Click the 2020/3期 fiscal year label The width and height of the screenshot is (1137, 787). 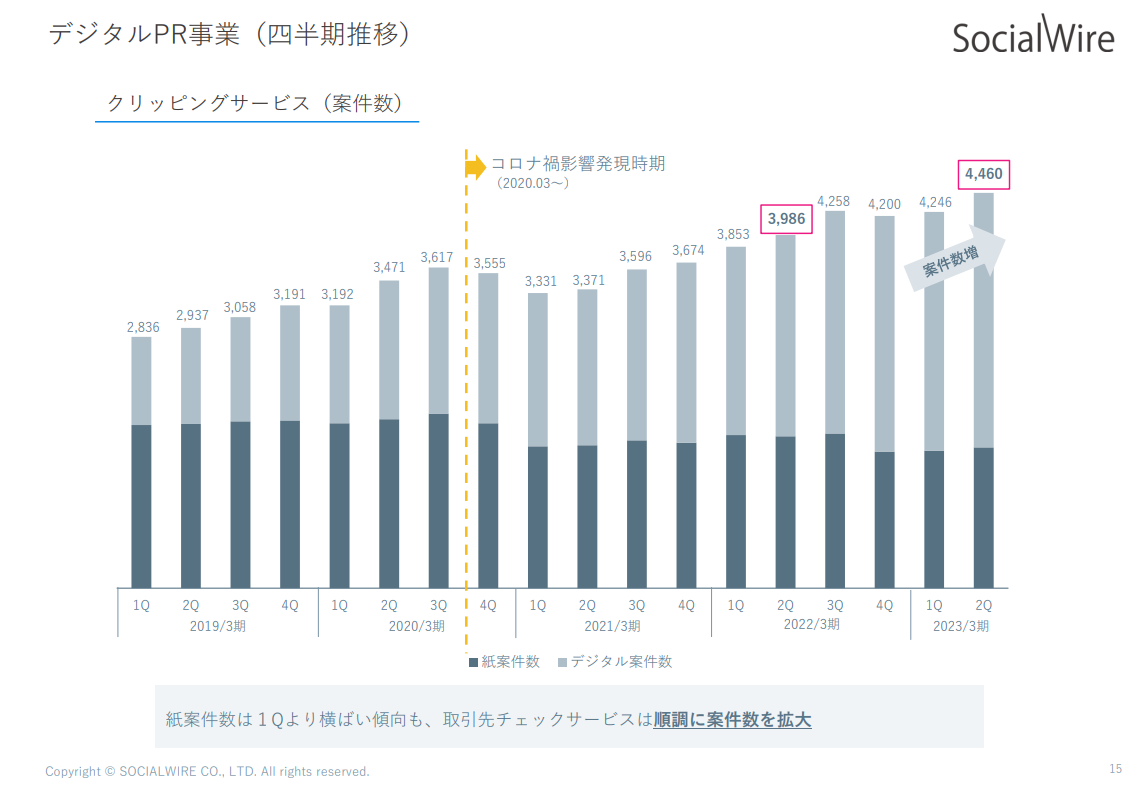pyautogui.click(x=417, y=626)
